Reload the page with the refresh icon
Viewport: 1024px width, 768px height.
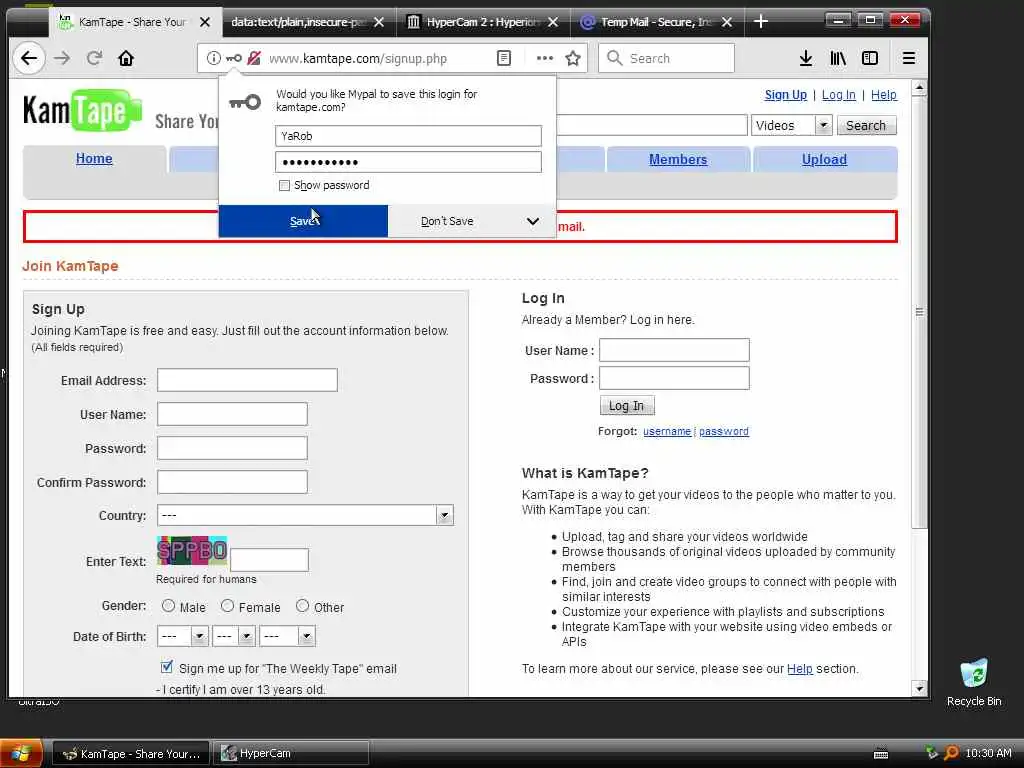pos(94,58)
